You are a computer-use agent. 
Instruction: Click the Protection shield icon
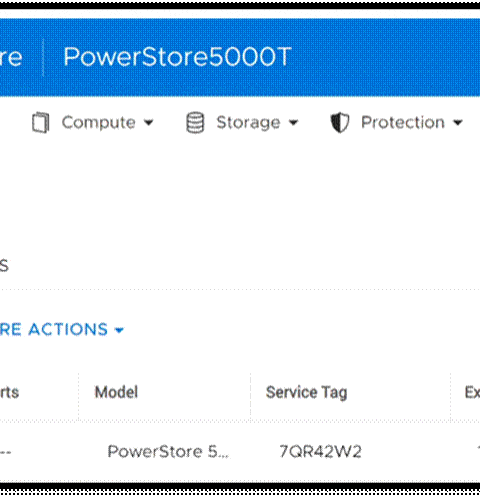[340, 123]
